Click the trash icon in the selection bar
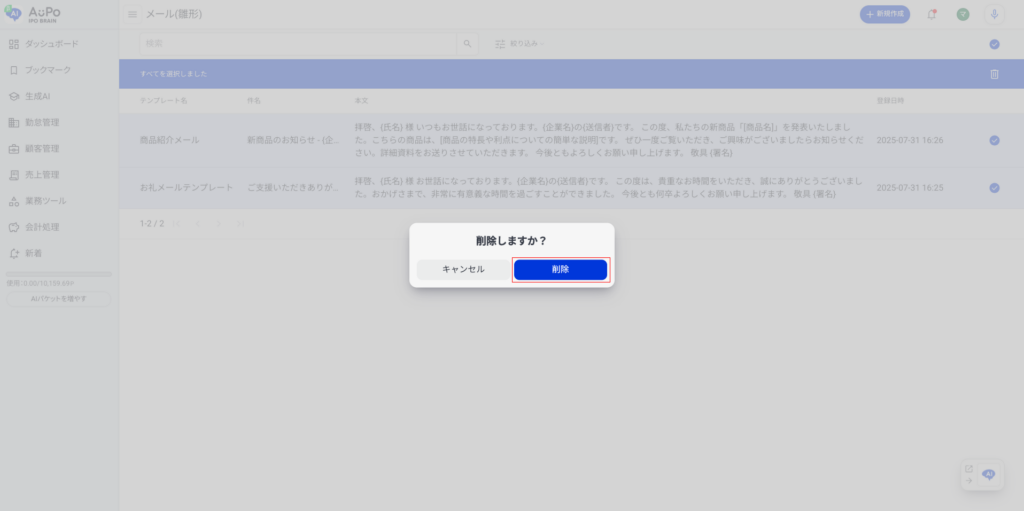1024x511 pixels. click(x=994, y=74)
